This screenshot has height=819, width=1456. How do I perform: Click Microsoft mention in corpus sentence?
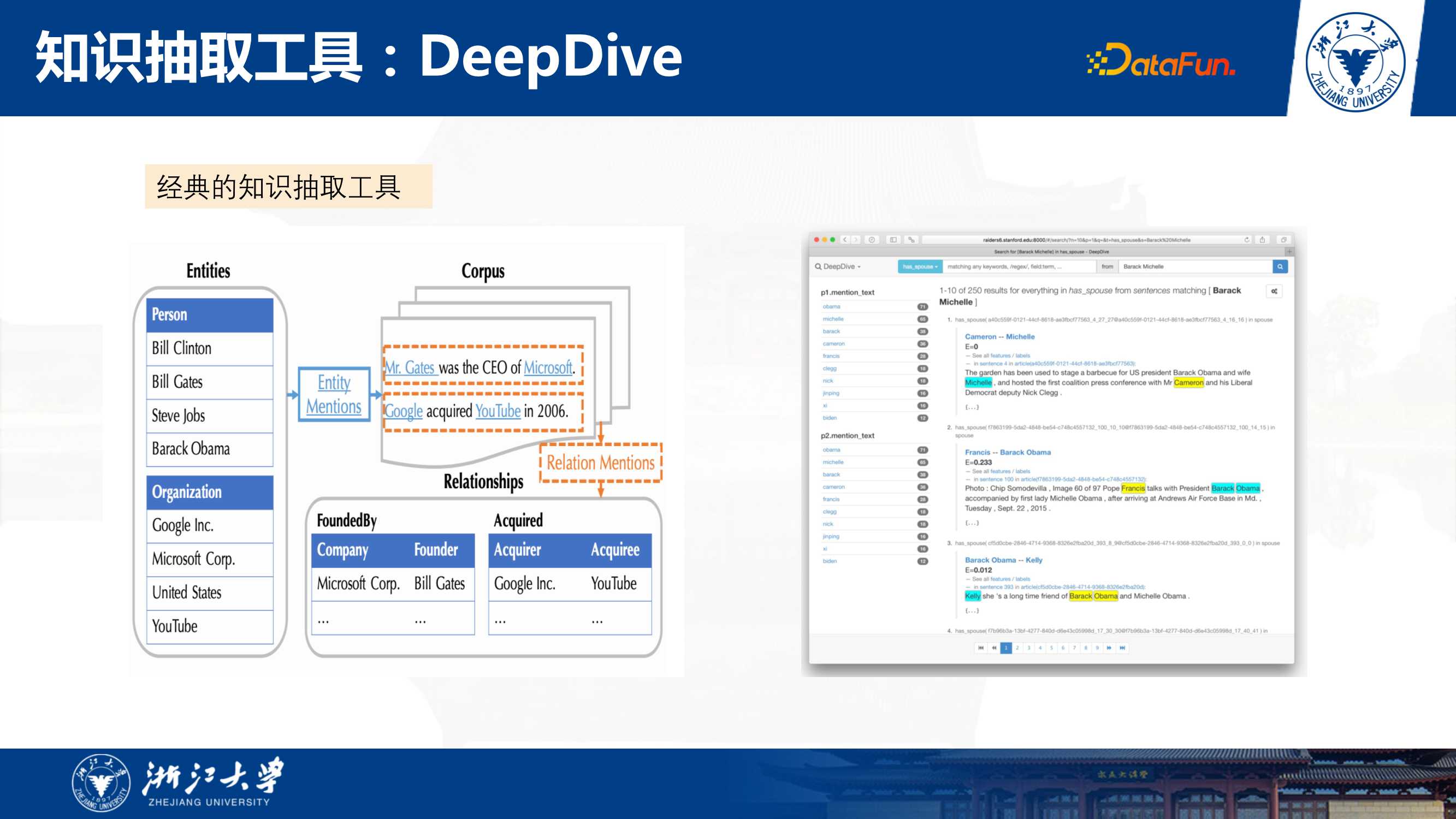(x=548, y=367)
